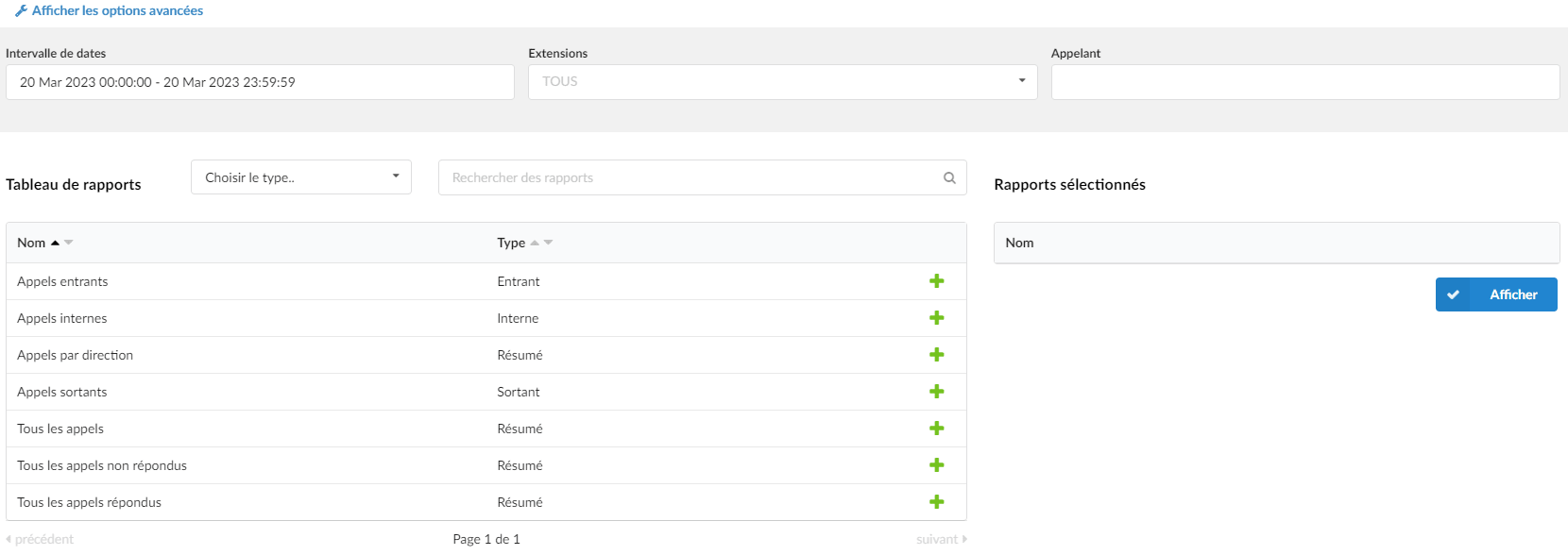Open the Extensions TOUS dropdown

pos(782,82)
